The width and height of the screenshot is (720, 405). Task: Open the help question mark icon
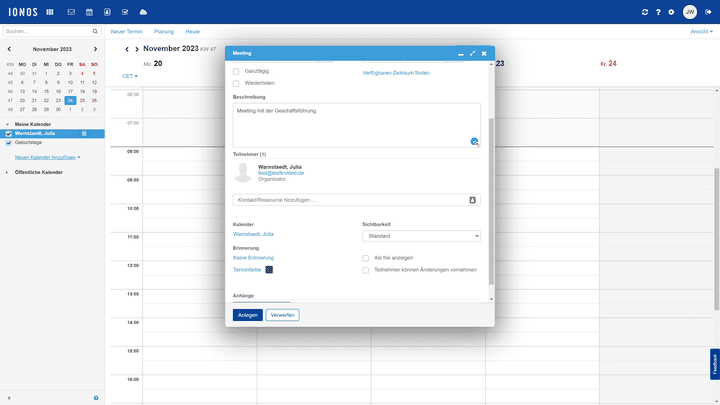658,12
